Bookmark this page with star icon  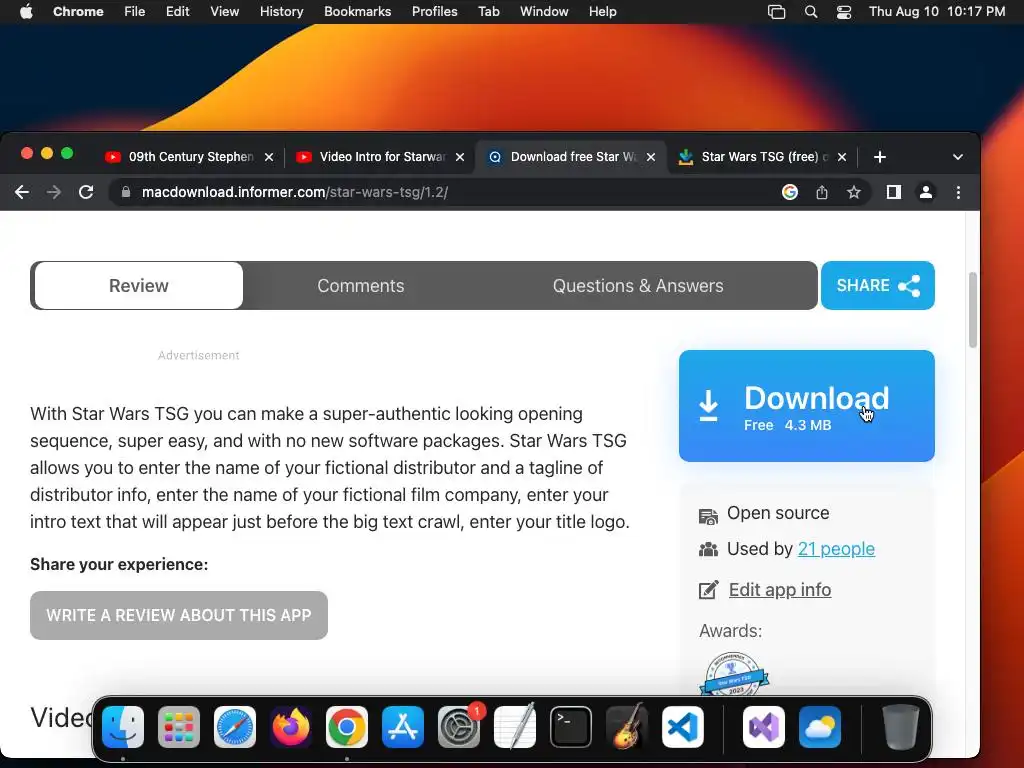[854, 192]
